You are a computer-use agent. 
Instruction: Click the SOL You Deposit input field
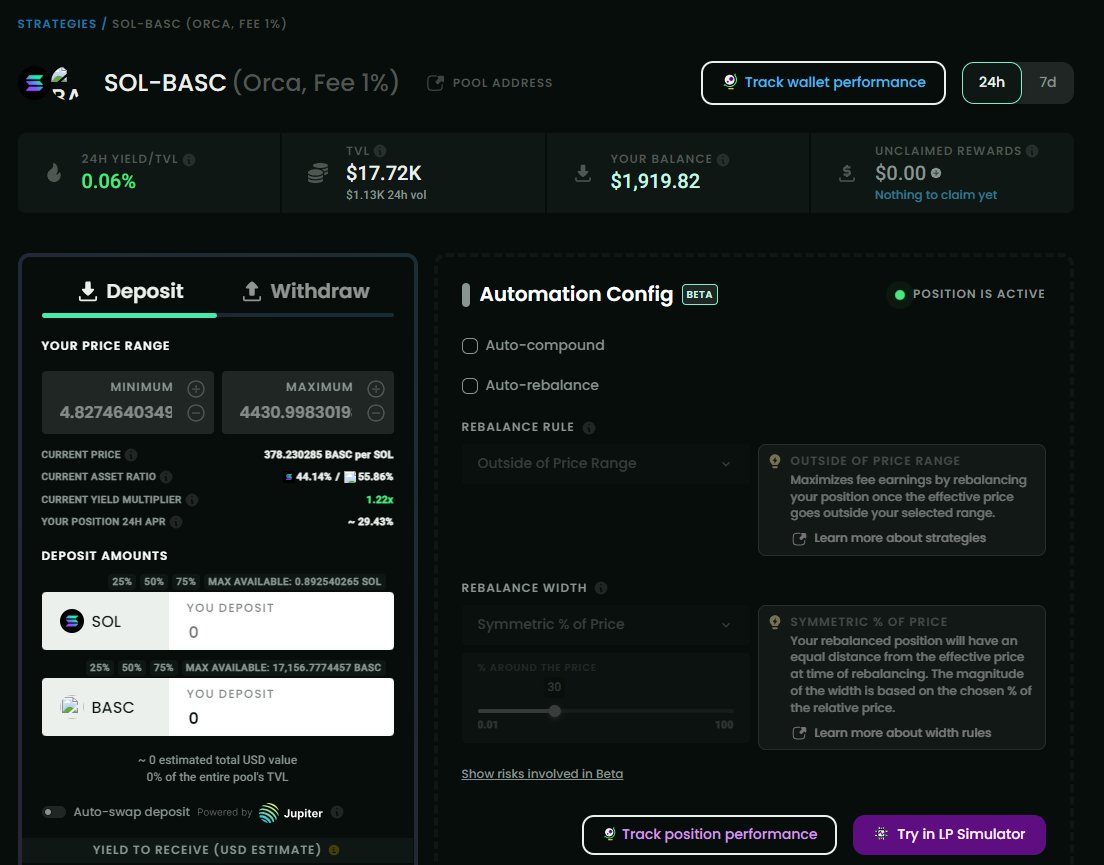[281, 621]
